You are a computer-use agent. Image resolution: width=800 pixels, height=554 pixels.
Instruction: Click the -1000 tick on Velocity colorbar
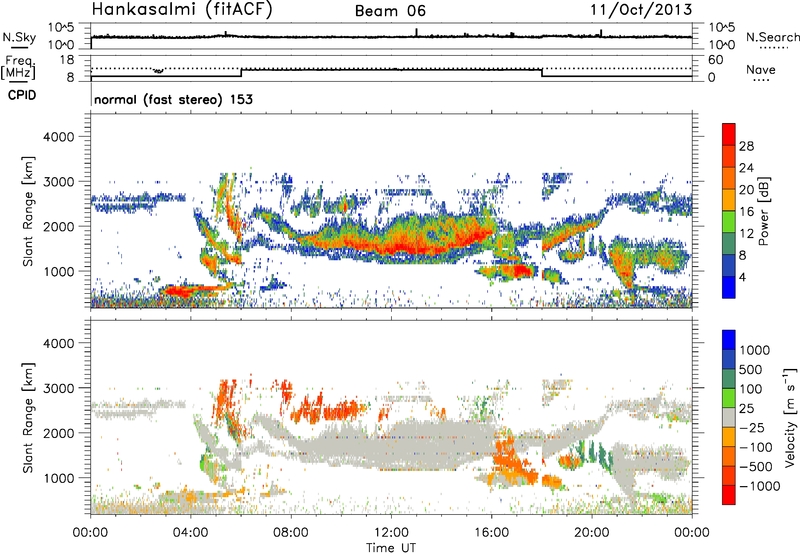[760, 486]
